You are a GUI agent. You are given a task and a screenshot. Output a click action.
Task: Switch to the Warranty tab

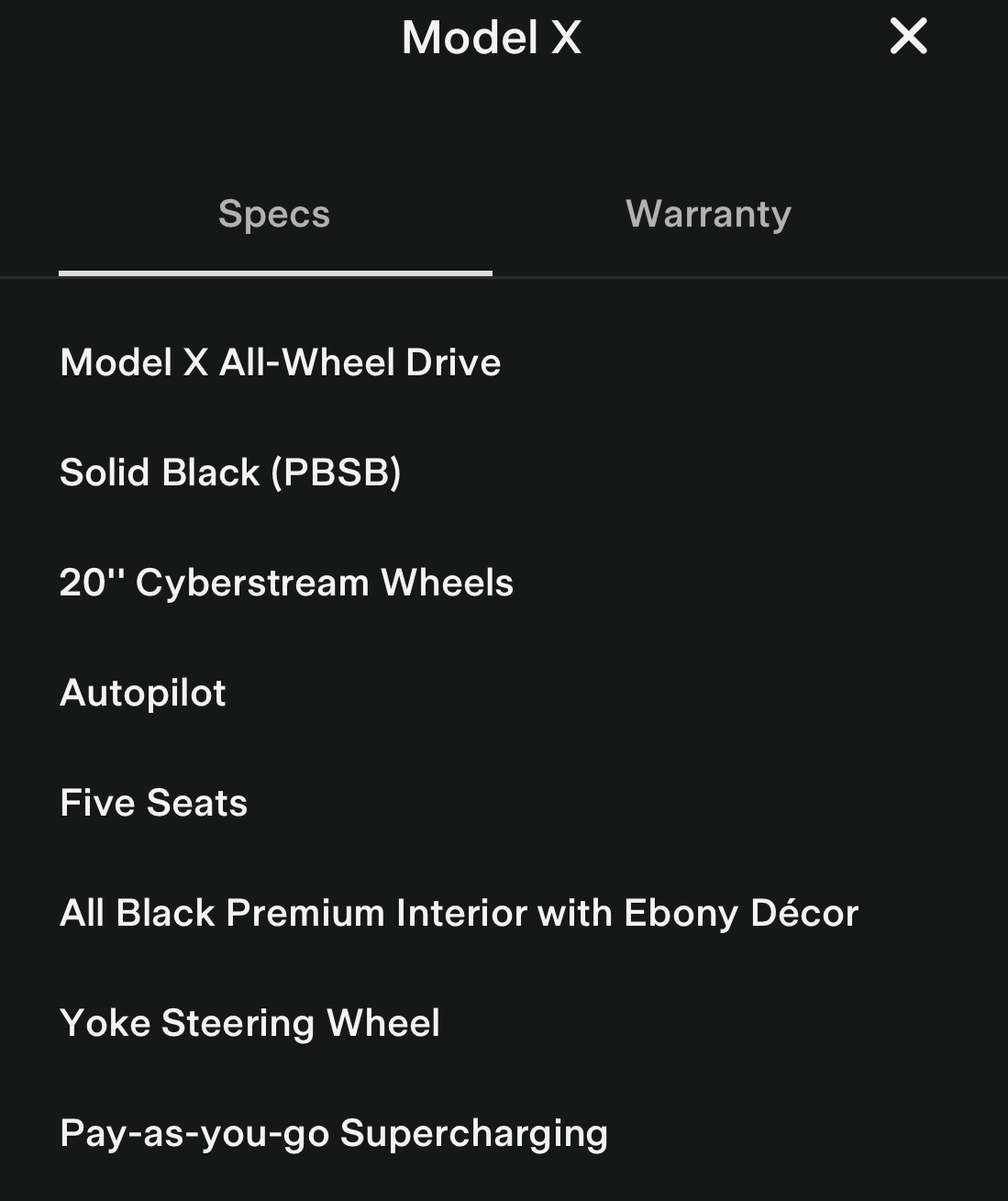point(708,214)
